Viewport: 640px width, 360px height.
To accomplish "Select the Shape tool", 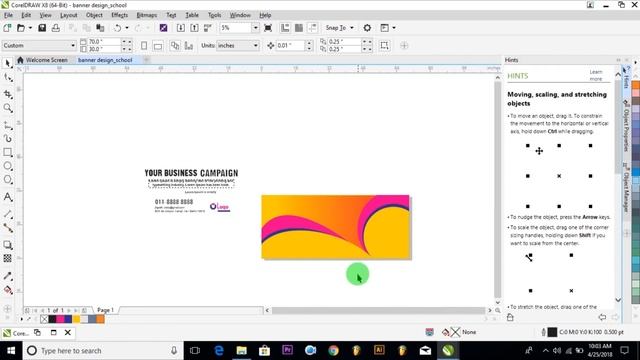I will coord(7,77).
